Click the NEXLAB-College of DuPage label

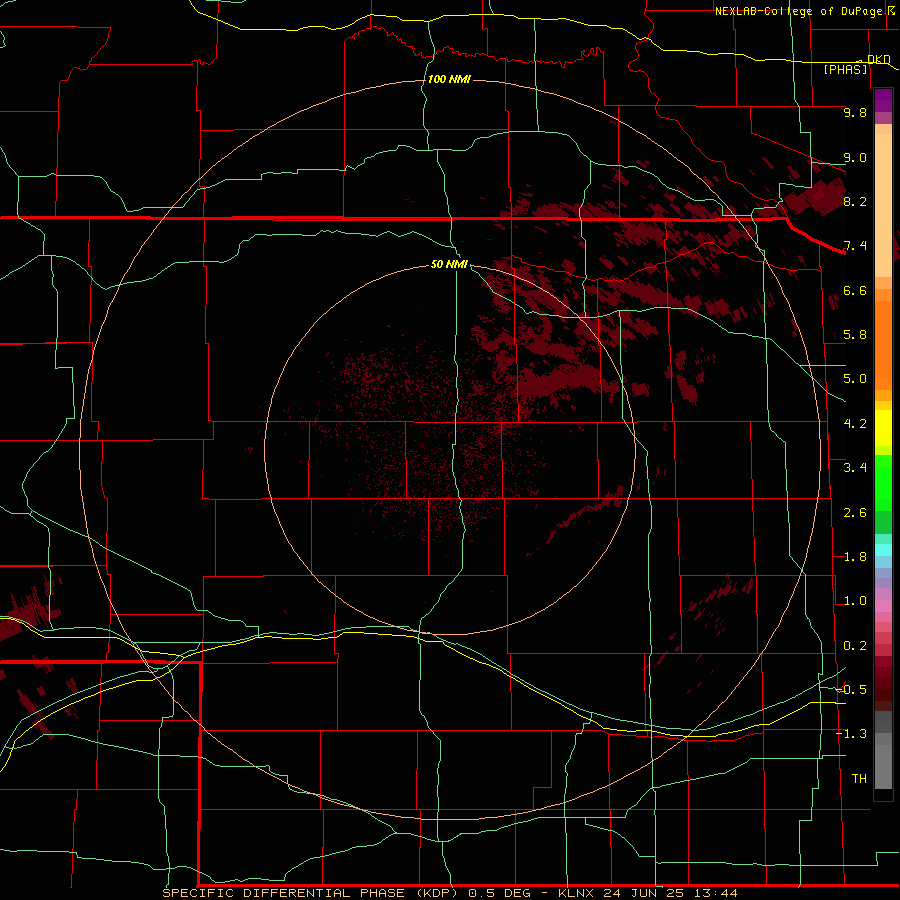pyautogui.click(x=801, y=11)
